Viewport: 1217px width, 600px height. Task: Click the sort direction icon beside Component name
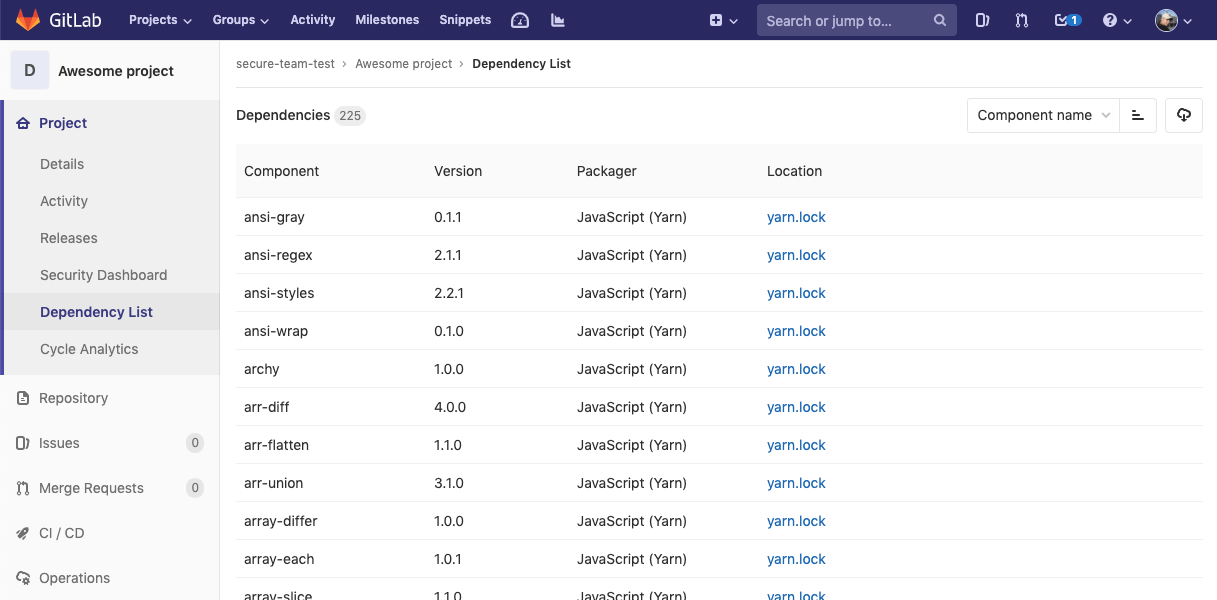(x=1137, y=115)
